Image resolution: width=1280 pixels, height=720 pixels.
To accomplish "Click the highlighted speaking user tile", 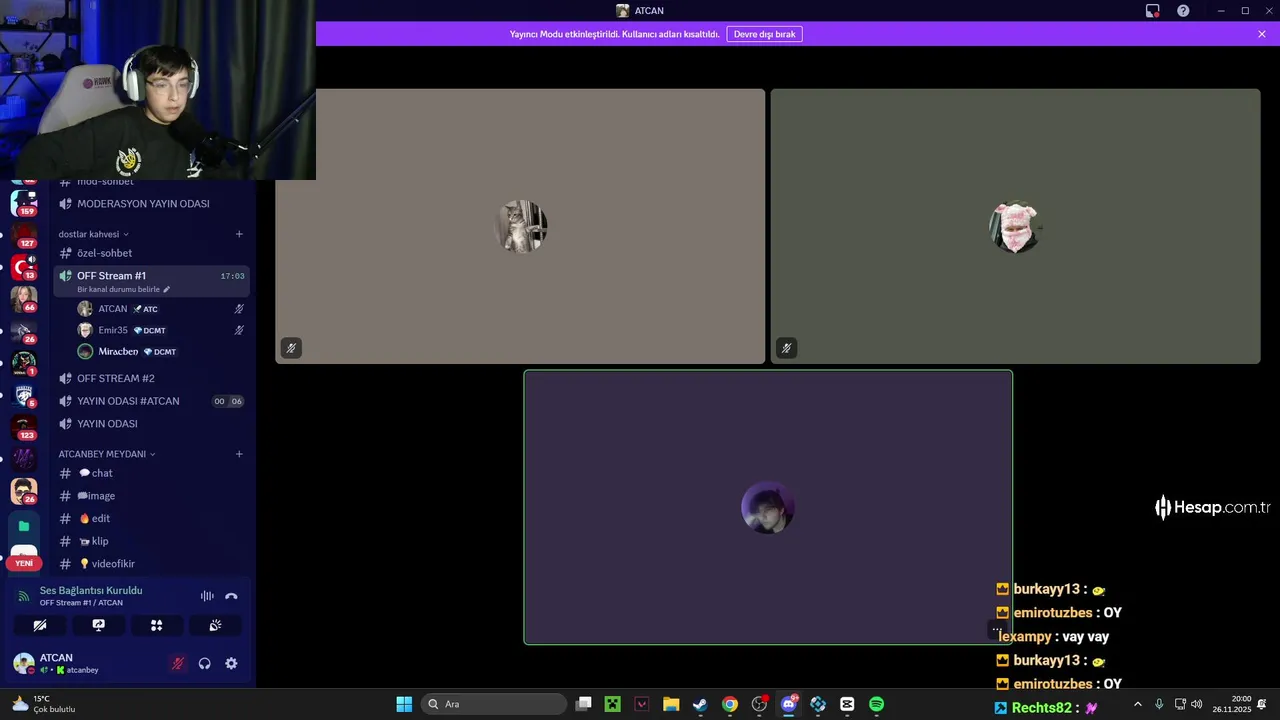I will pos(768,507).
